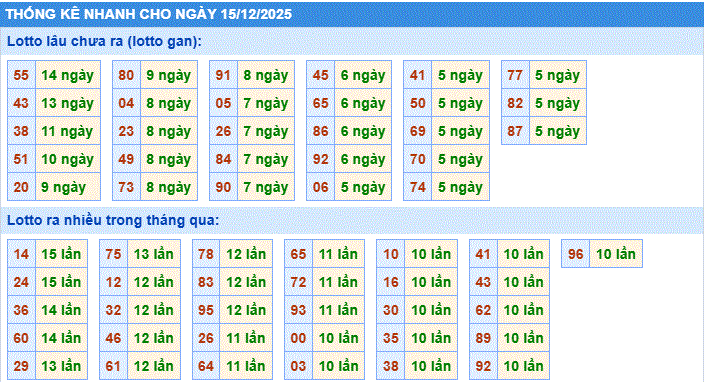Viewport: 704px width, 382px height.
Task: Select number 75 in the 13 lần row
Action: tap(113, 254)
